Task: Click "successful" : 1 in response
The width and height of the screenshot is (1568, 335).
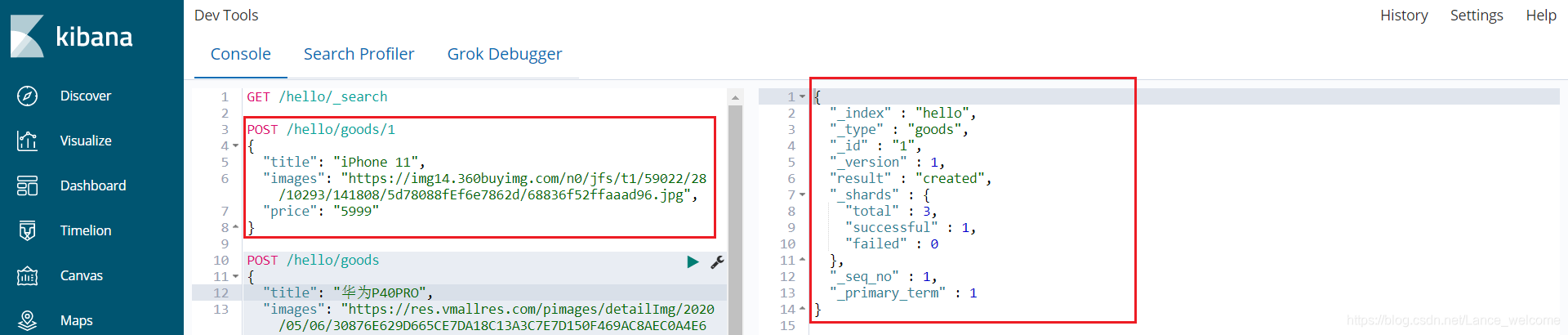Action: coord(911,227)
